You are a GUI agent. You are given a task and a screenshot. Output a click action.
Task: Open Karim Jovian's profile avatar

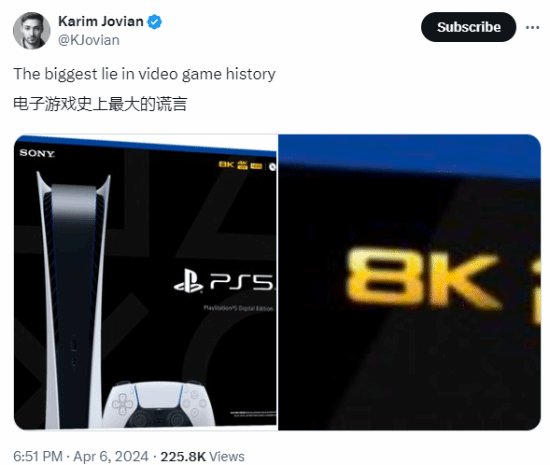[x=32, y=31]
